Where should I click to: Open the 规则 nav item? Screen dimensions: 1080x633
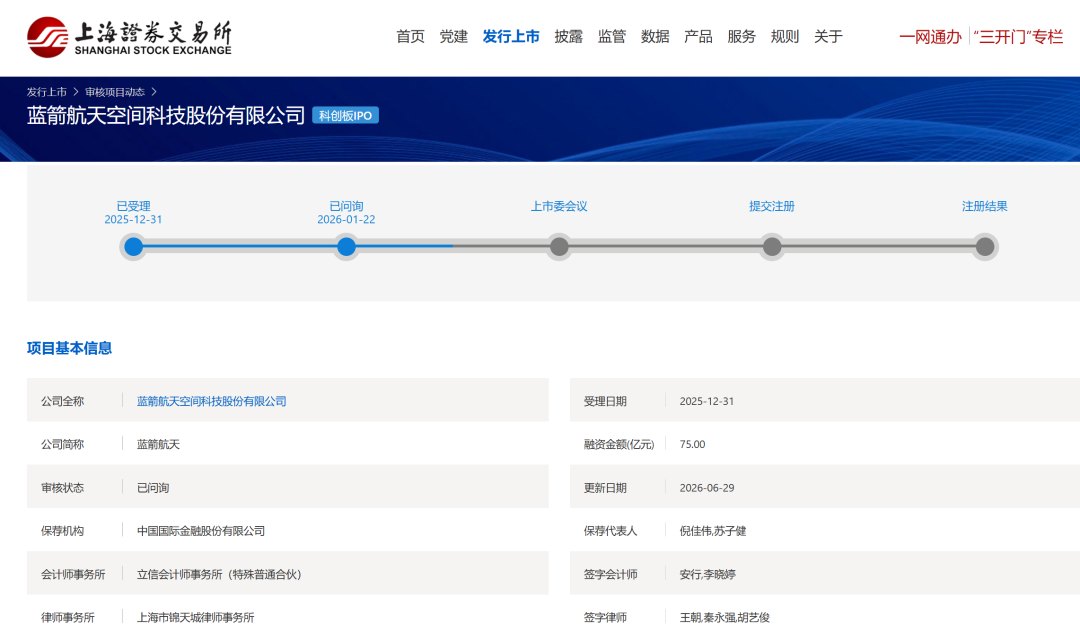pos(785,37)
